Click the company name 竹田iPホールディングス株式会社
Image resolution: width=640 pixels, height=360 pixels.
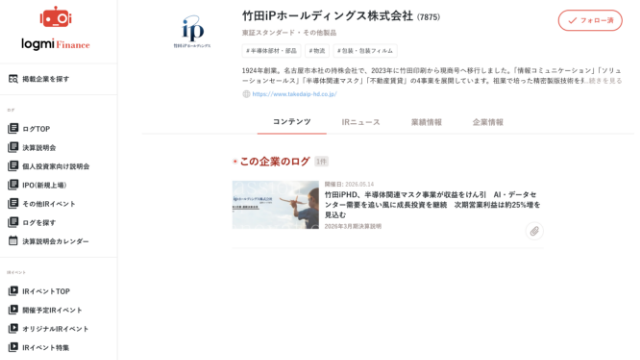click(x=327, y=16)
